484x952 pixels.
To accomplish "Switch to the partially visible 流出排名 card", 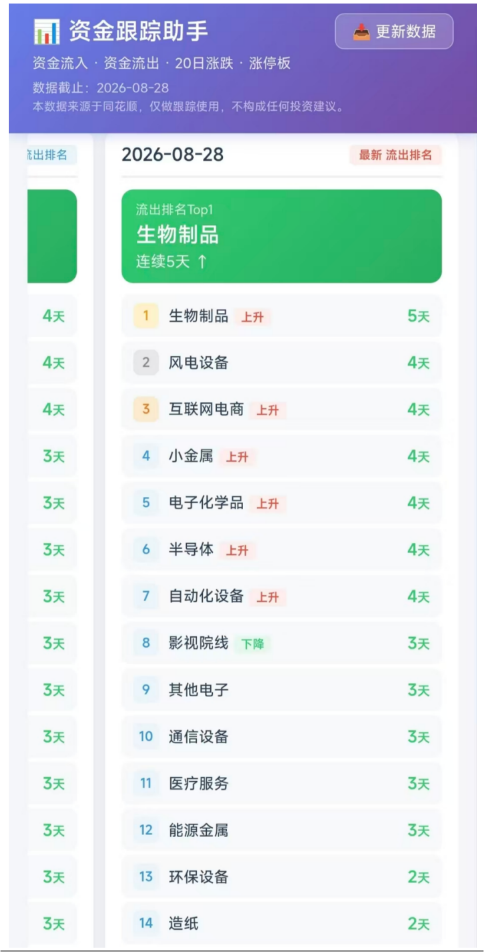I will point(52,155).
